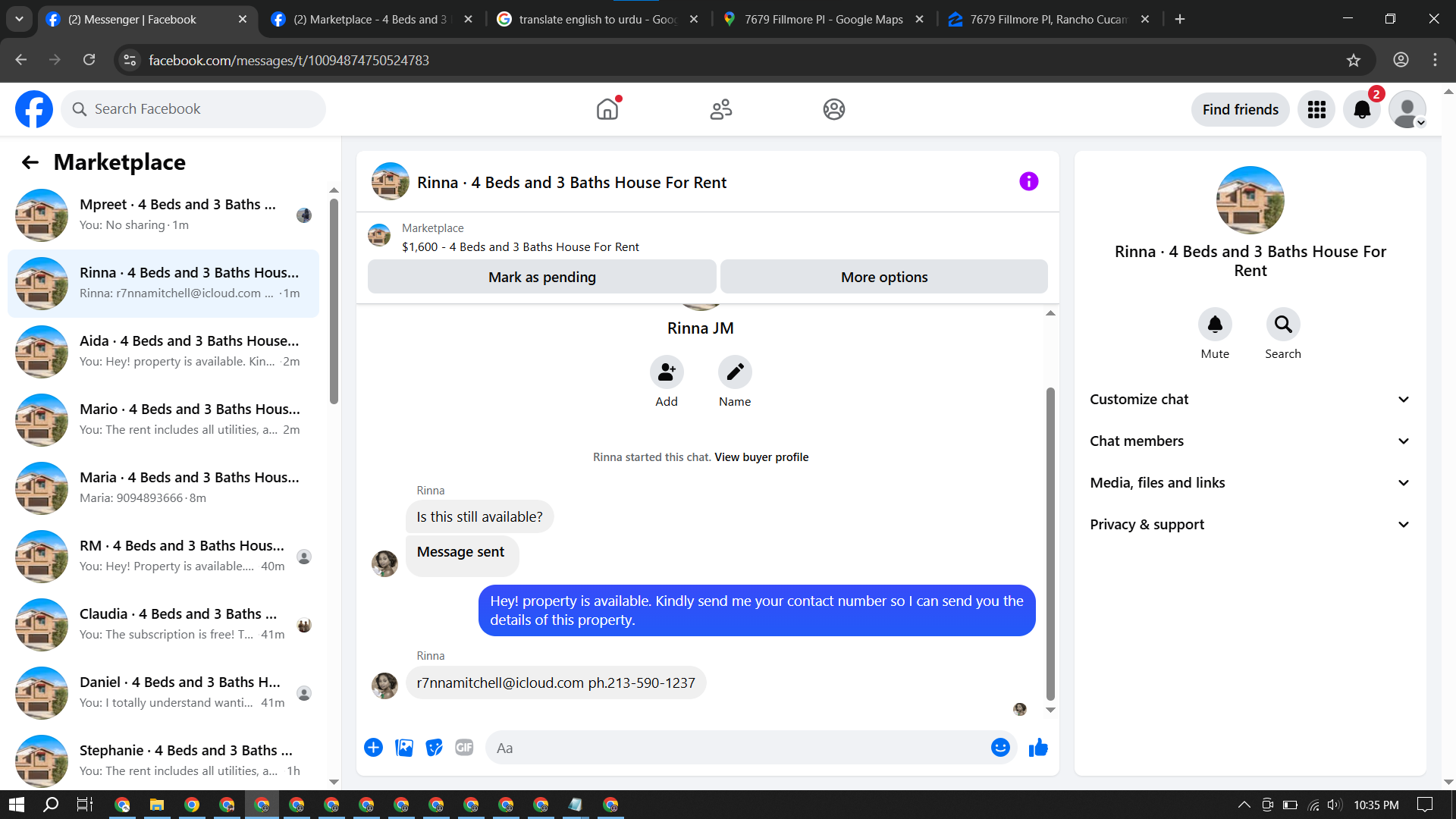Search in conversation with the magnifier icon
1456x819 pixels.
1283,325
